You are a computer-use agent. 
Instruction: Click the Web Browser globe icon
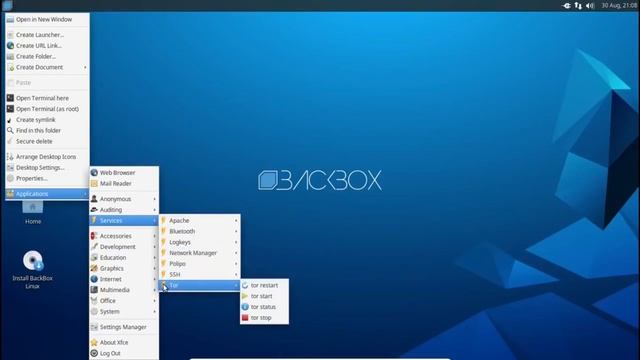94,173
